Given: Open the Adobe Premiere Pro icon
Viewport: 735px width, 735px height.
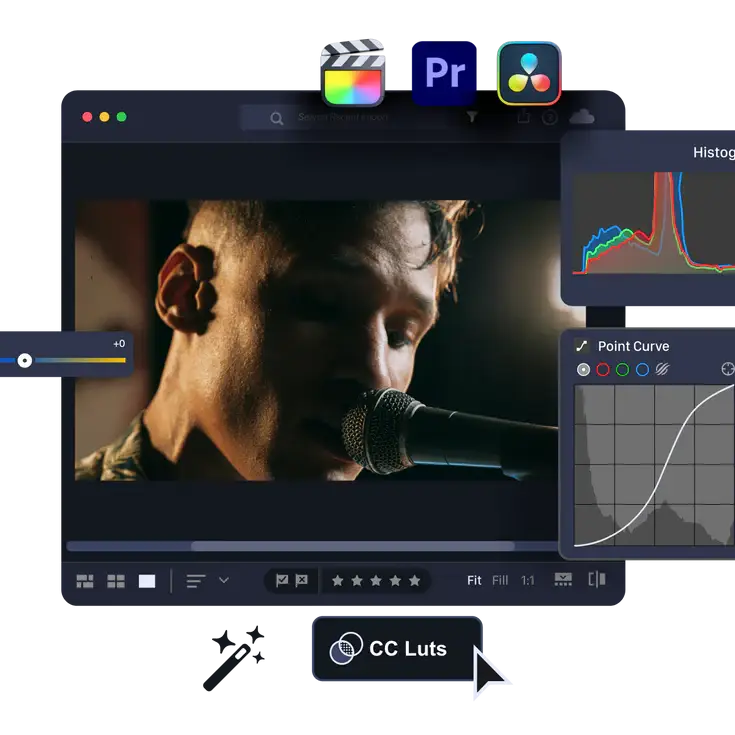Looking at the screenshot, I should pos(444,73).
